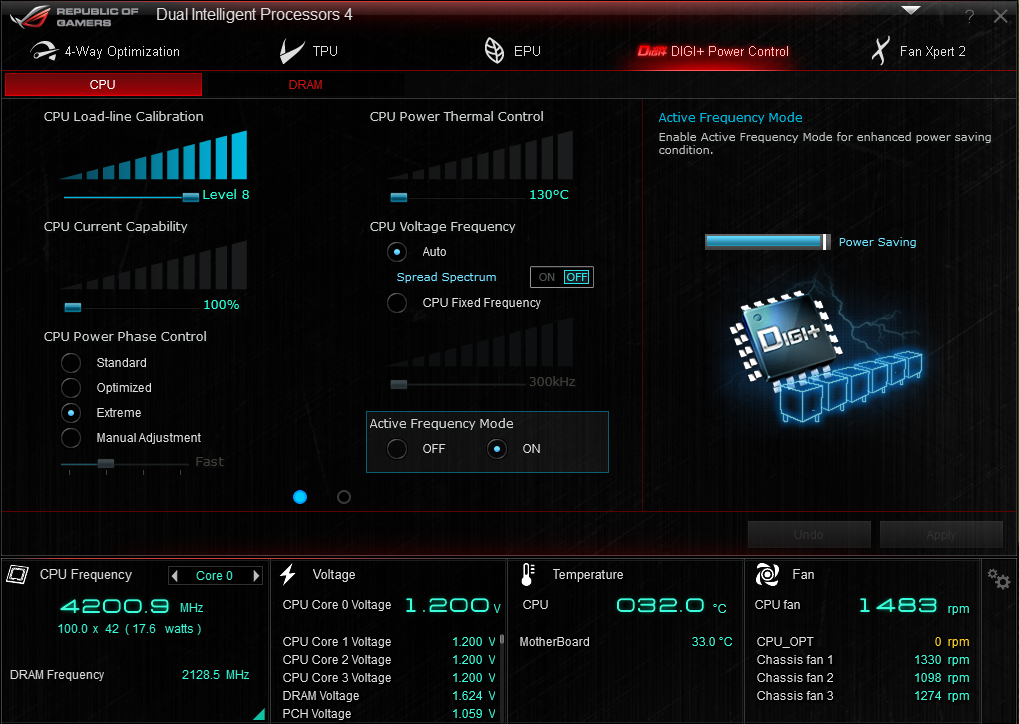Click the CPU_OPT fan row
Viewport: 1019px width, 724px height.
863,642
